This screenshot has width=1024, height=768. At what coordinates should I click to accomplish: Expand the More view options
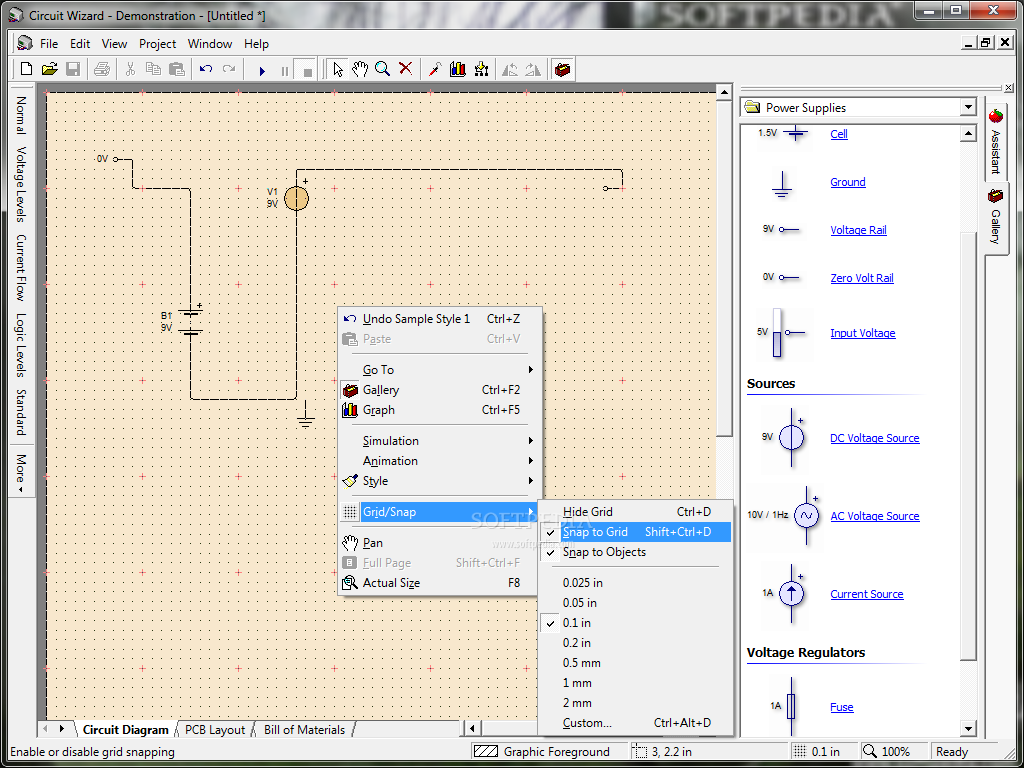pyautogui.click(x=21, y=473)
